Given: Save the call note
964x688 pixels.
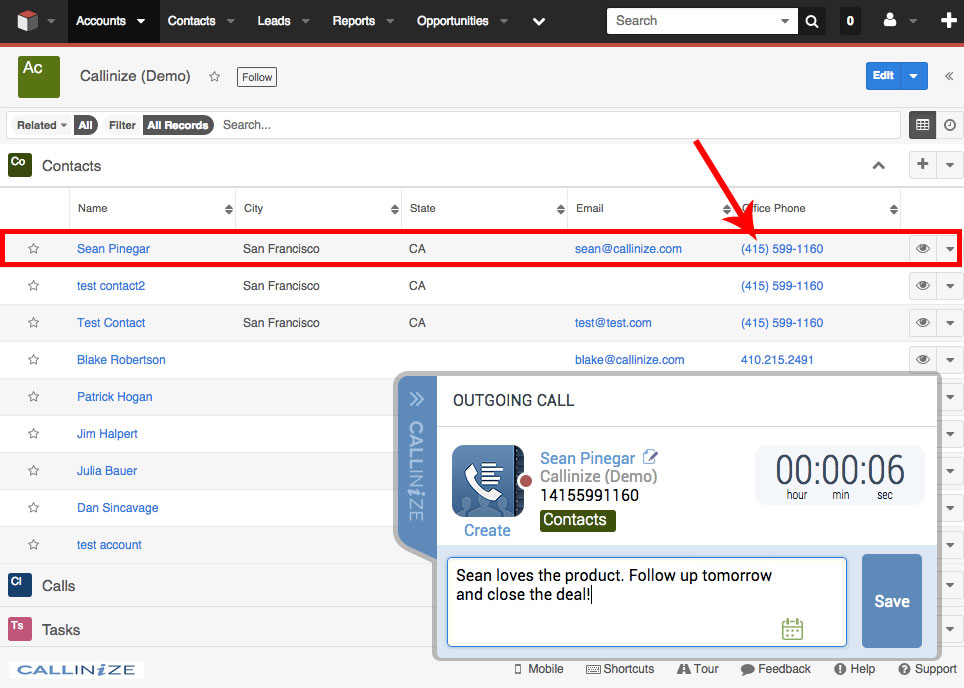Looking at the screenshot, I should coord(891,601).
